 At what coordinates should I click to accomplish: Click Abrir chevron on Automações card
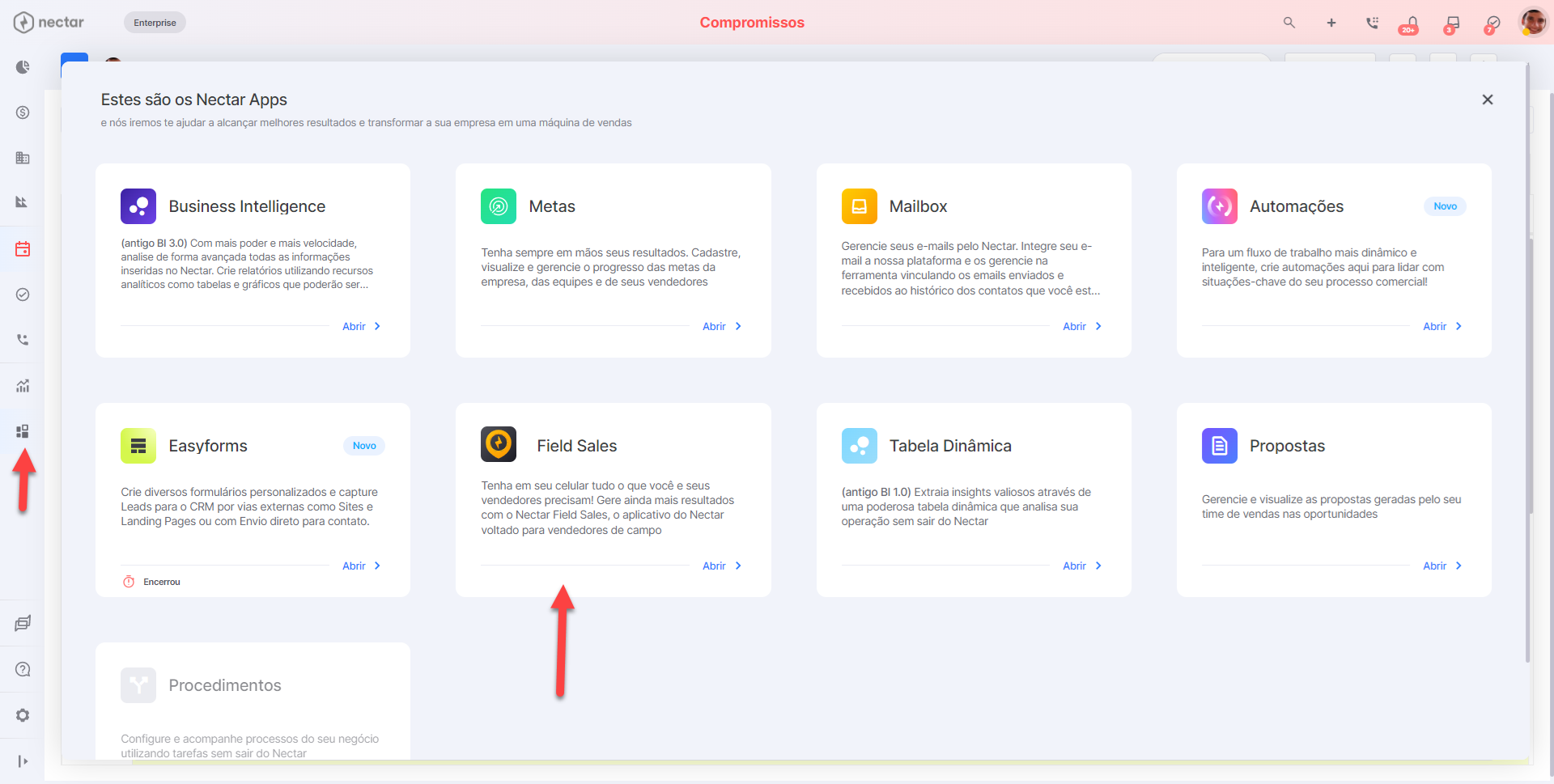(x=1458, y=326)
